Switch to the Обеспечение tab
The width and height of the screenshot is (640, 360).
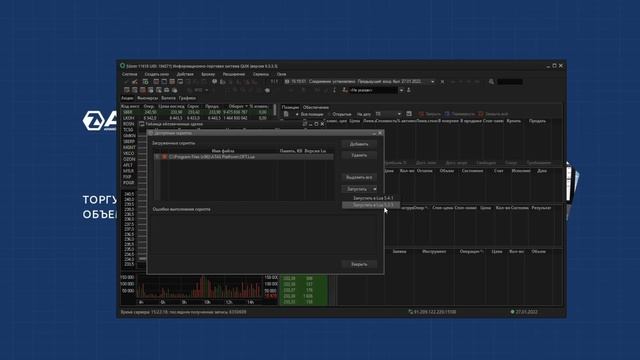point(316,107)
